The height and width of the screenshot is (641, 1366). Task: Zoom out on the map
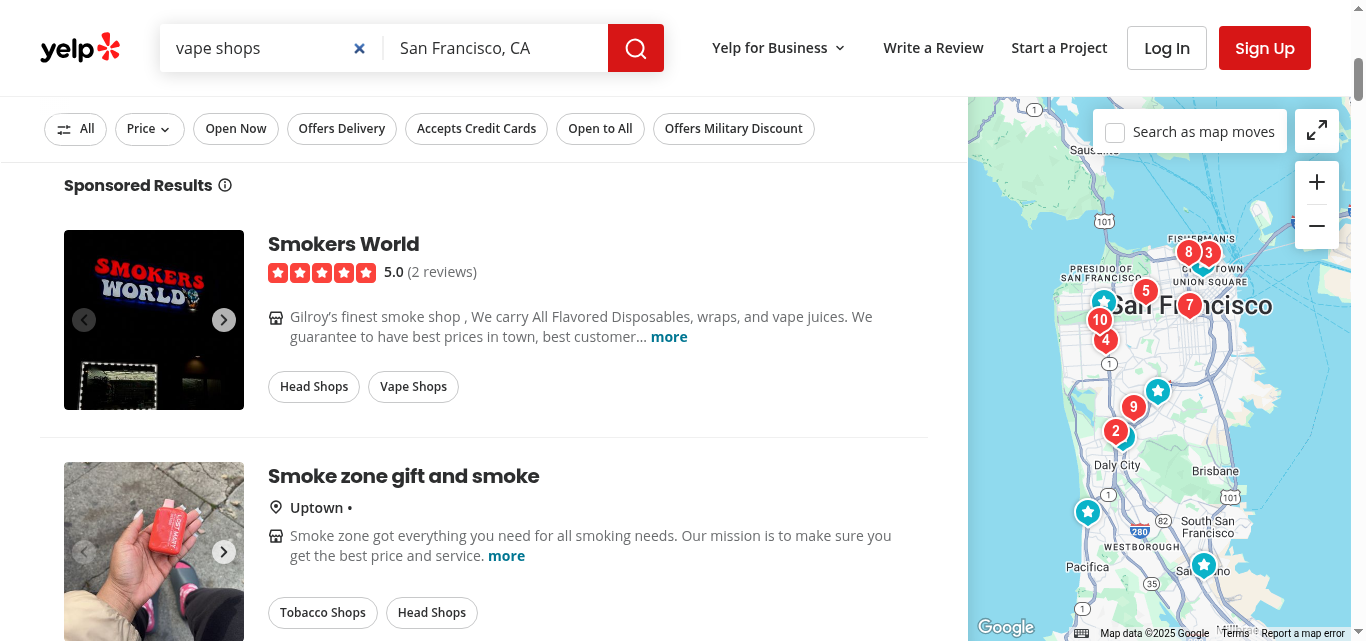[x=1317, y=226]
